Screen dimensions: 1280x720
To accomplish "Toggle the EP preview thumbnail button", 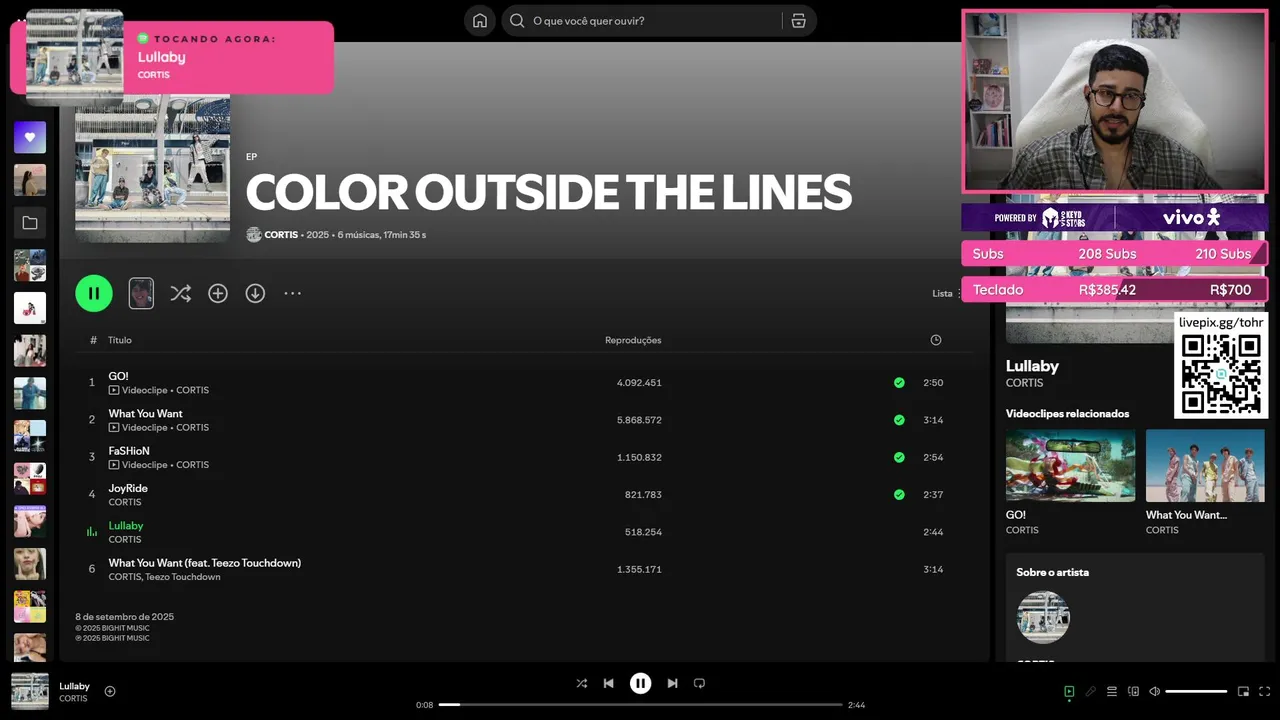I will pos(141,293).
